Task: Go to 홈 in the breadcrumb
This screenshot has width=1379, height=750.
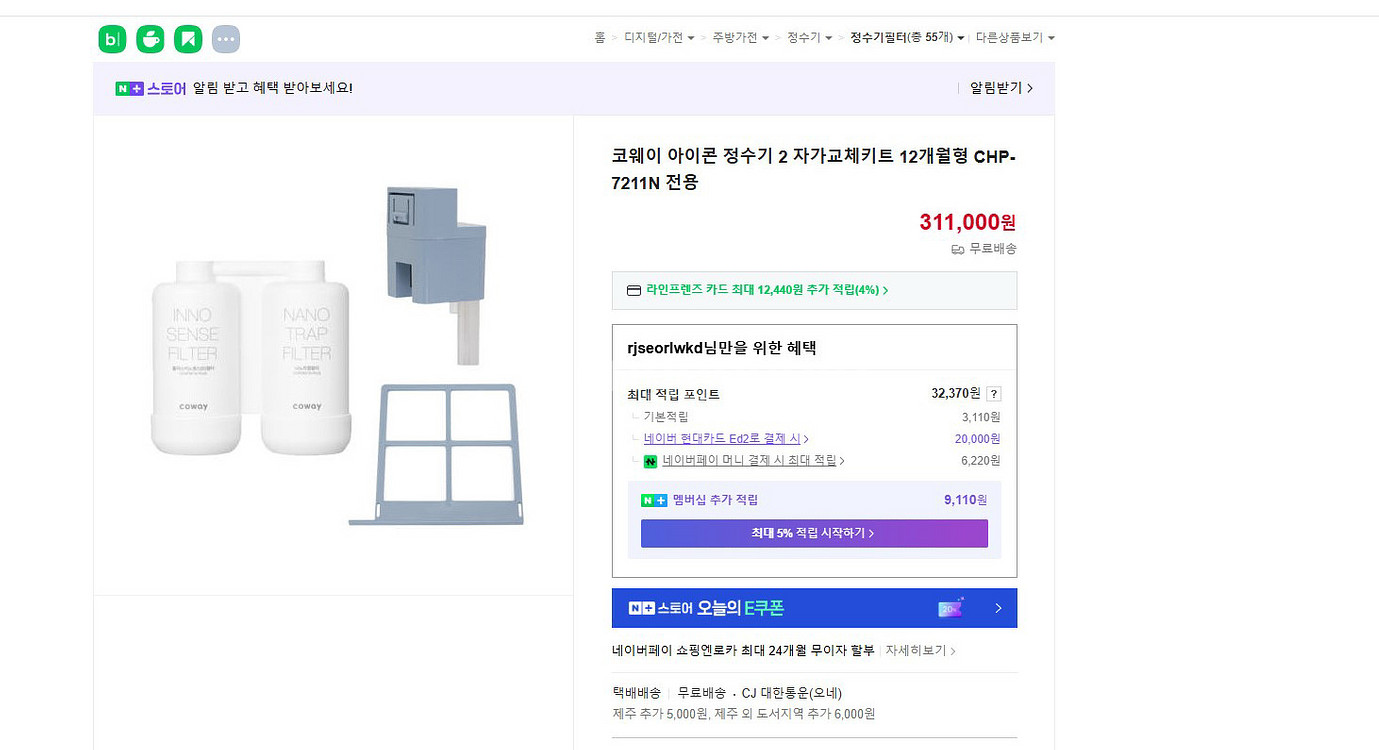Action: [x=600, y=38]
